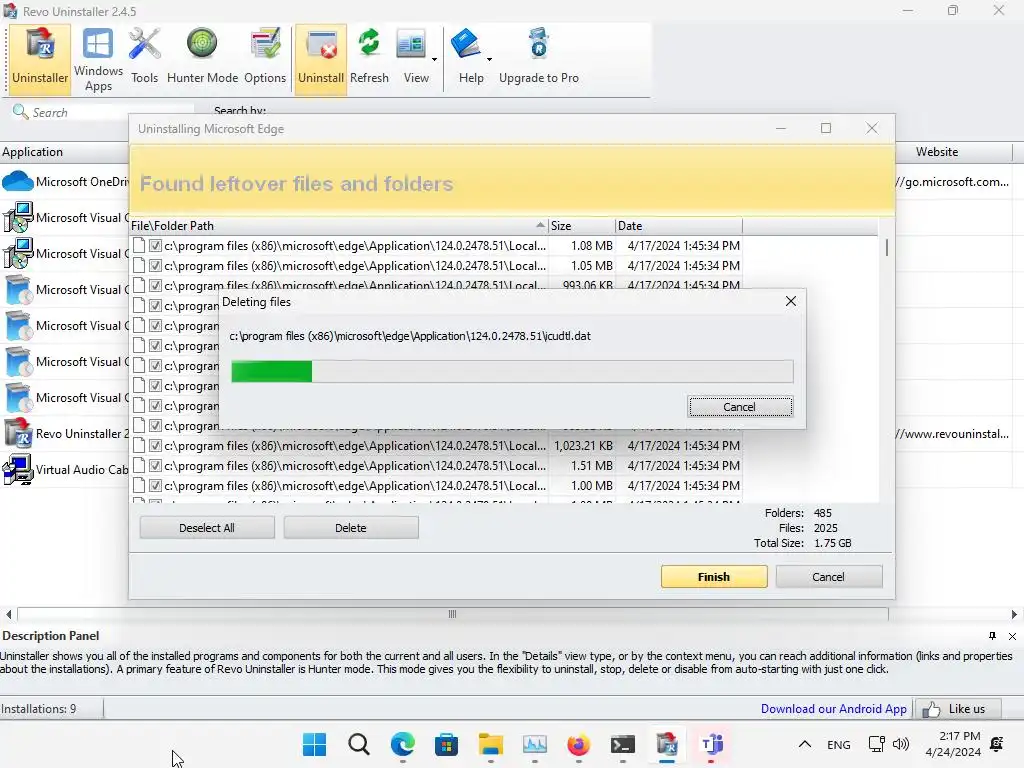Viewport: 1024px width, 768px height.
Task: Click into the Search field
Action: point(103,112)
